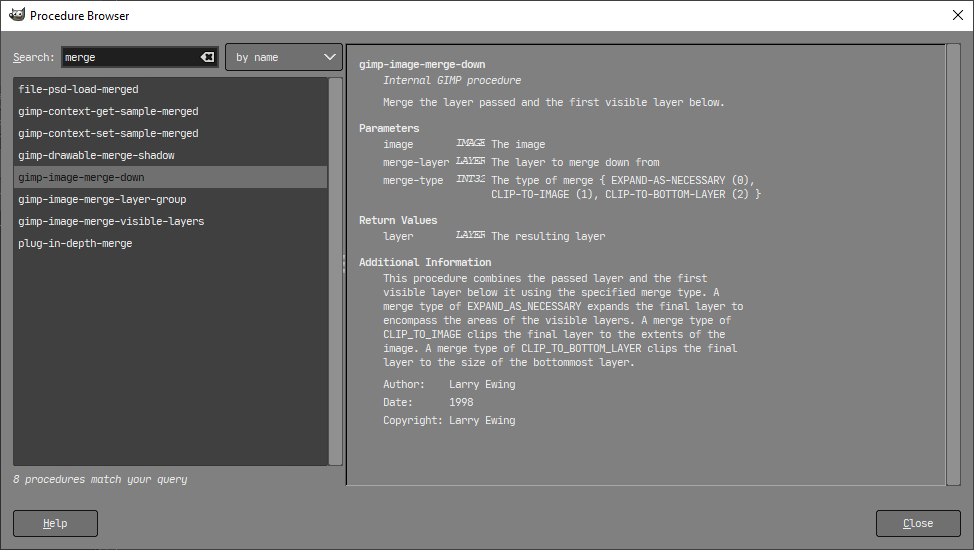Image resolution: width=974 pixels, height=550 pixels.
Task: Click the date value '1998'
Action: tap(461, 402)
